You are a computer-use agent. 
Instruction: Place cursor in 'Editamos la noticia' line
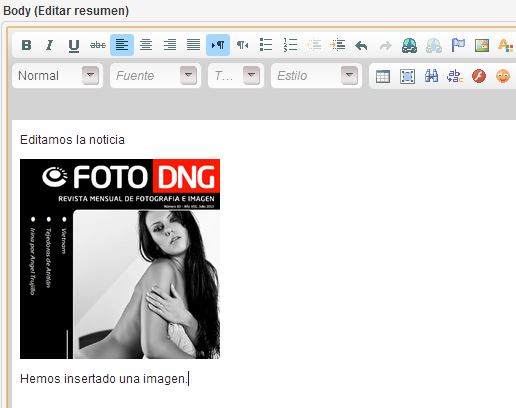72,140
